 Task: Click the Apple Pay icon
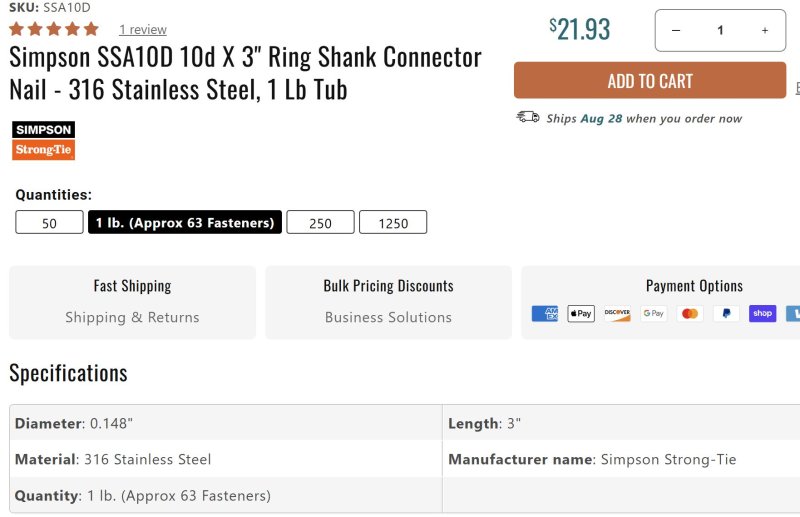point(581,314)
